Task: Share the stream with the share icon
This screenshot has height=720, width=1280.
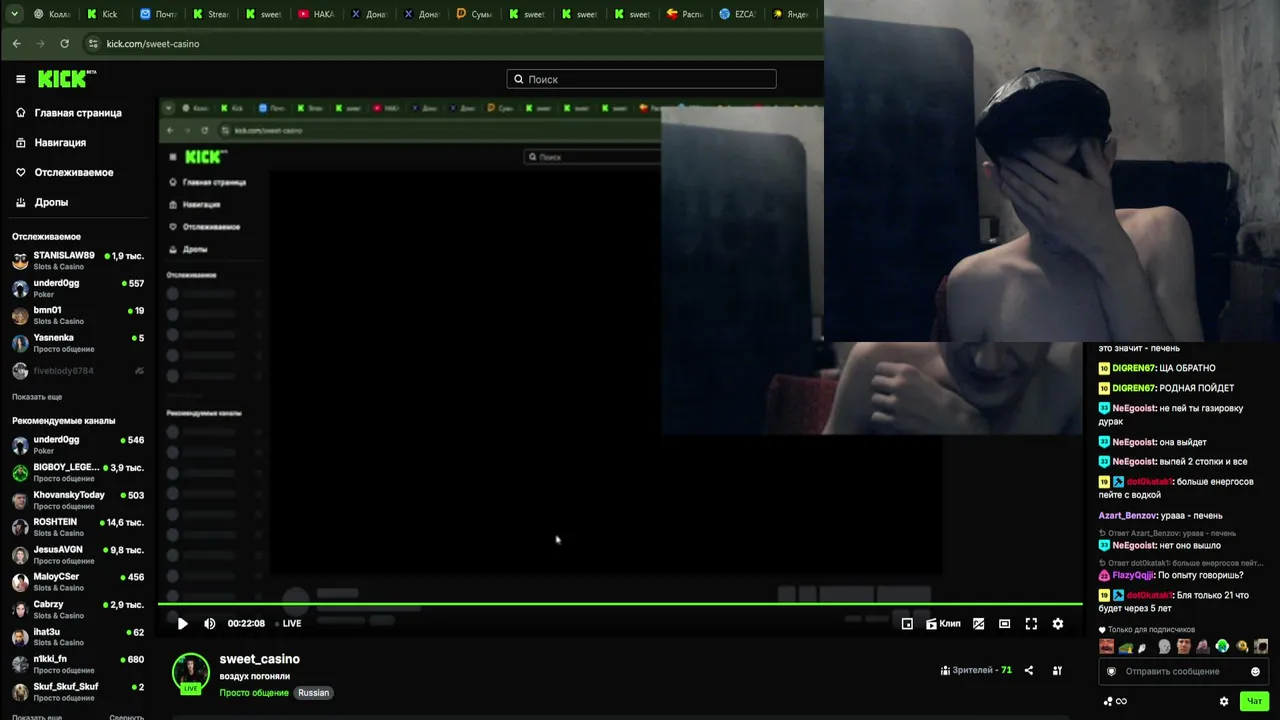Action: coord(1029,670)
